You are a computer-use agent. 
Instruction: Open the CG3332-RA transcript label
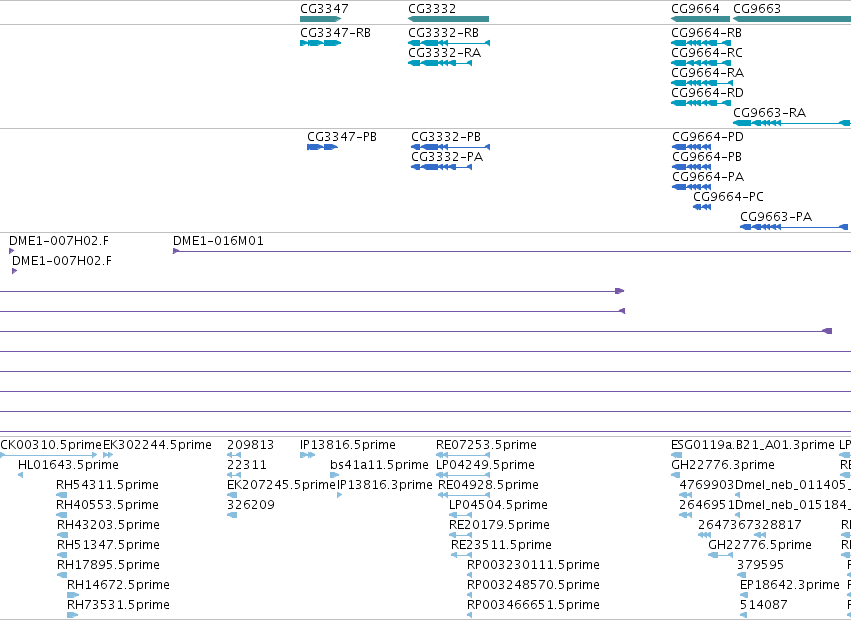point(444,53)
